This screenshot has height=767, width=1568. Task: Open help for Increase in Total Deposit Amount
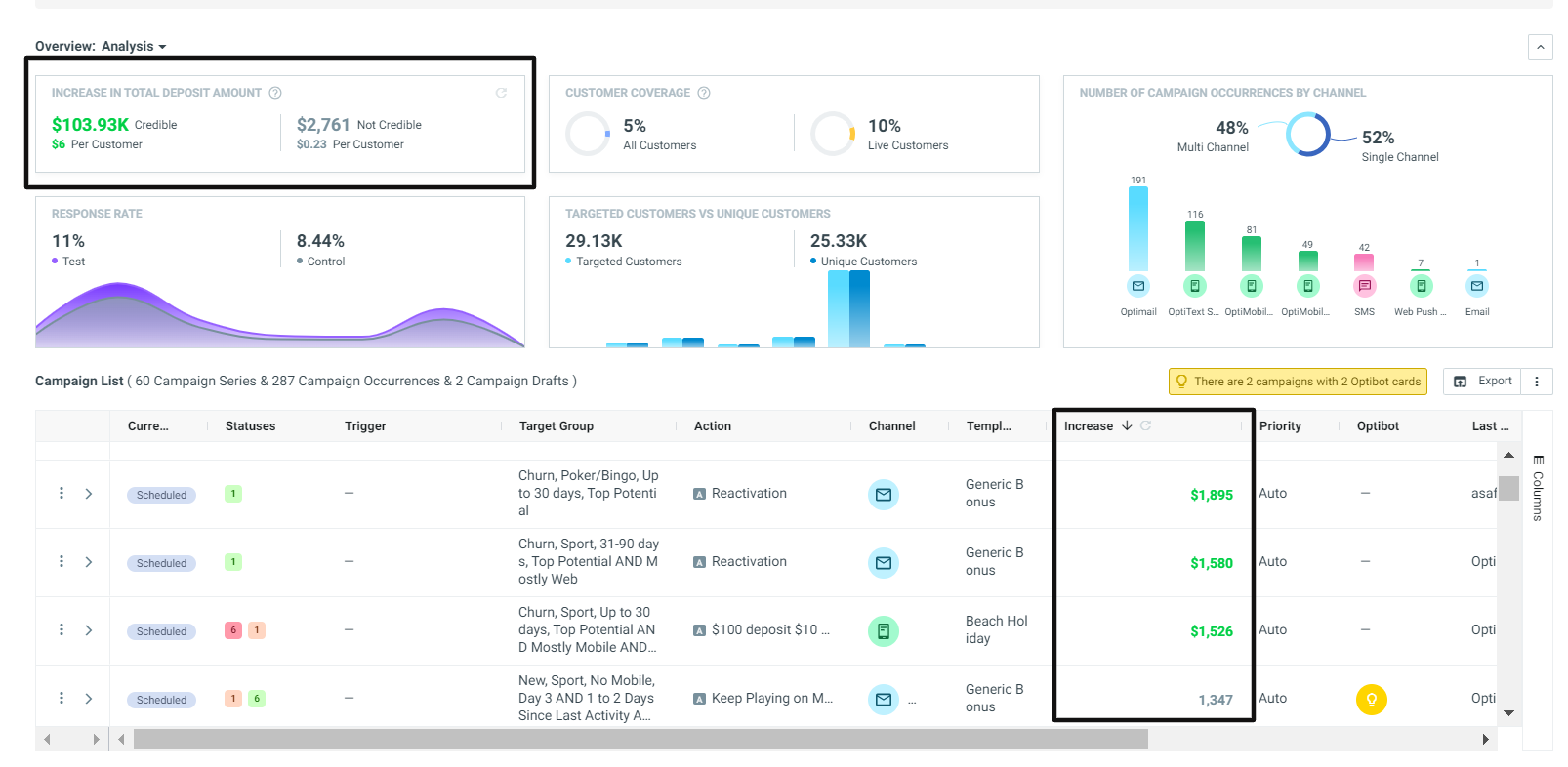click(275, 93)
